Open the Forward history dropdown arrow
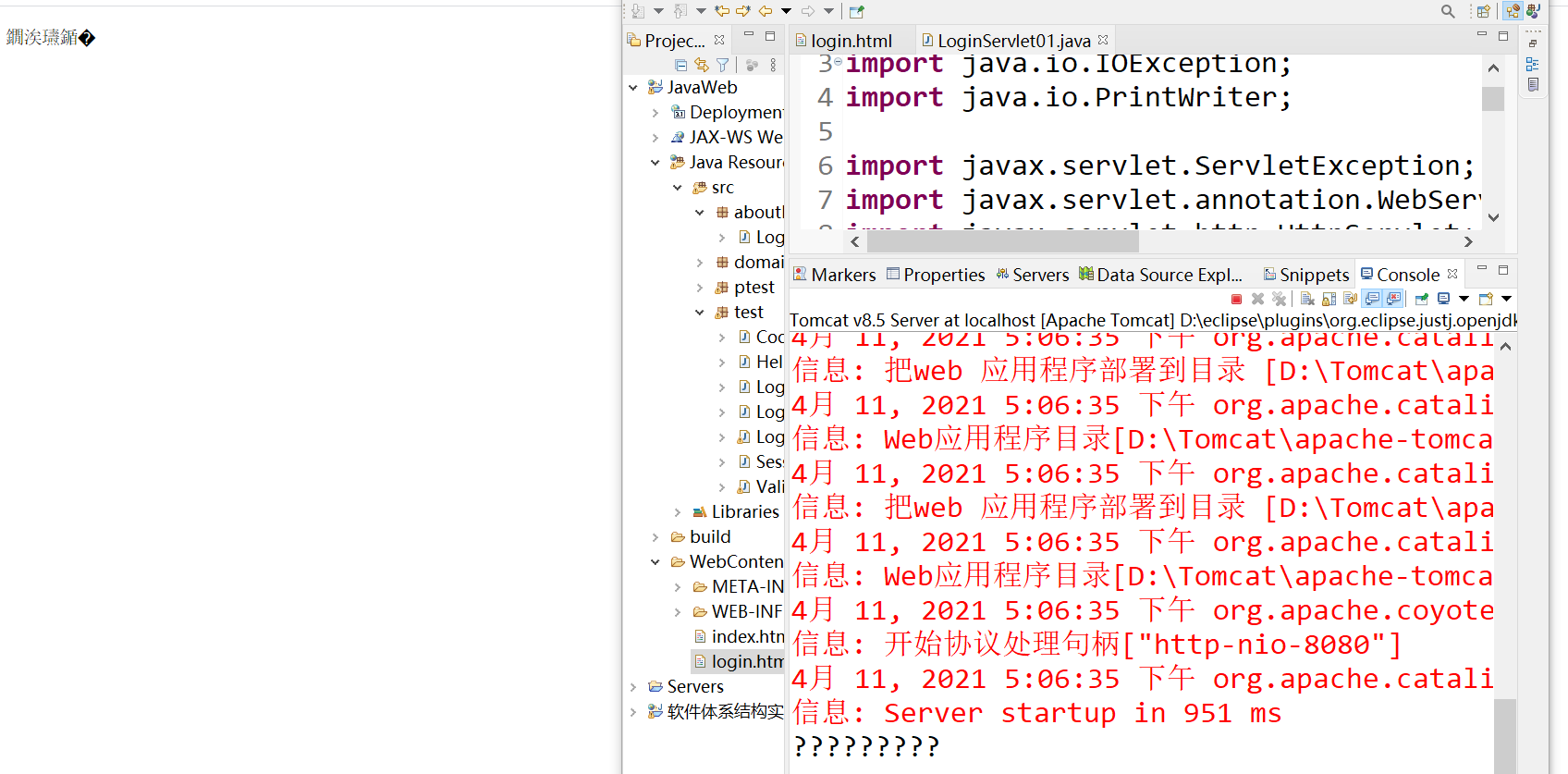Screen dimensions: 1568x774 click(828, 11)
